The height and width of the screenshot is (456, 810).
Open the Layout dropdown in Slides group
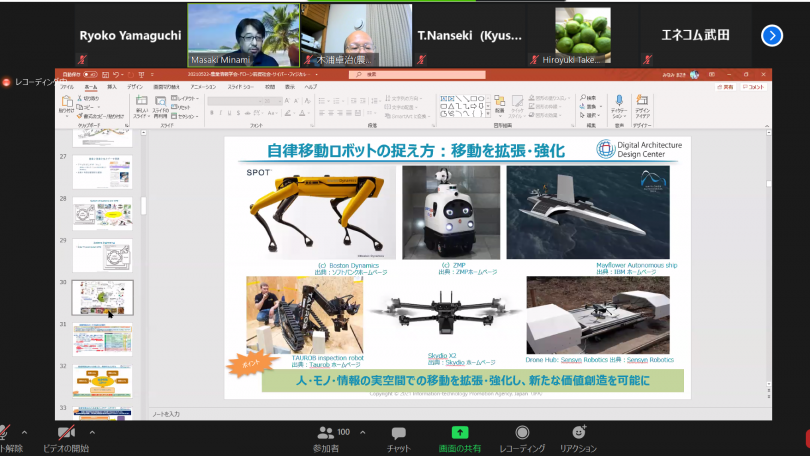[x=185, y=98]
